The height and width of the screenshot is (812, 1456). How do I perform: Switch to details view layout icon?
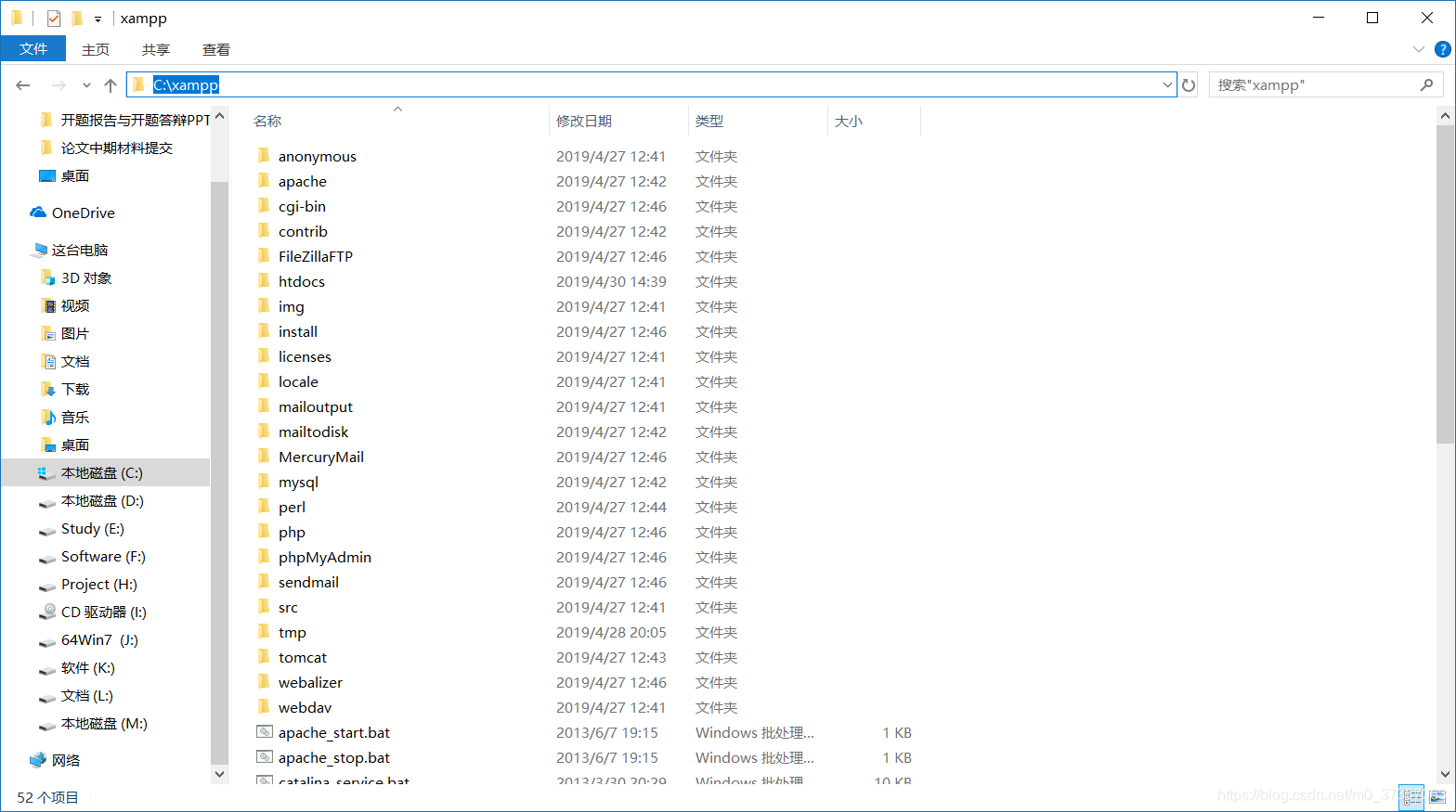(1412, 797)
